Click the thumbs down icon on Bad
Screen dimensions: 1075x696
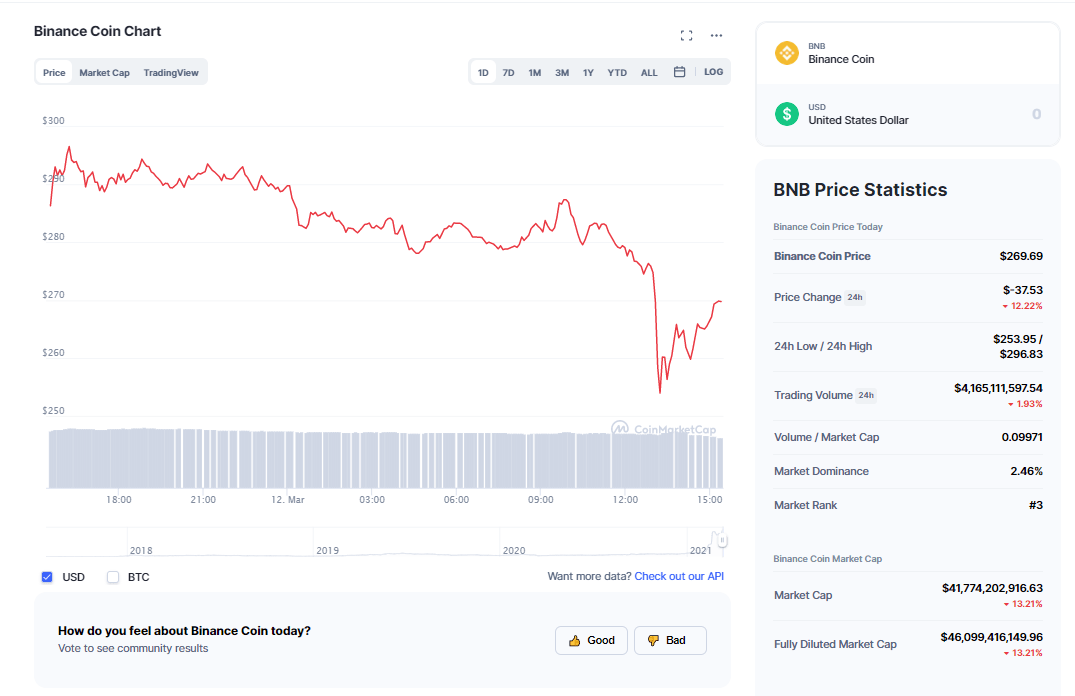[x=653, y=640]
